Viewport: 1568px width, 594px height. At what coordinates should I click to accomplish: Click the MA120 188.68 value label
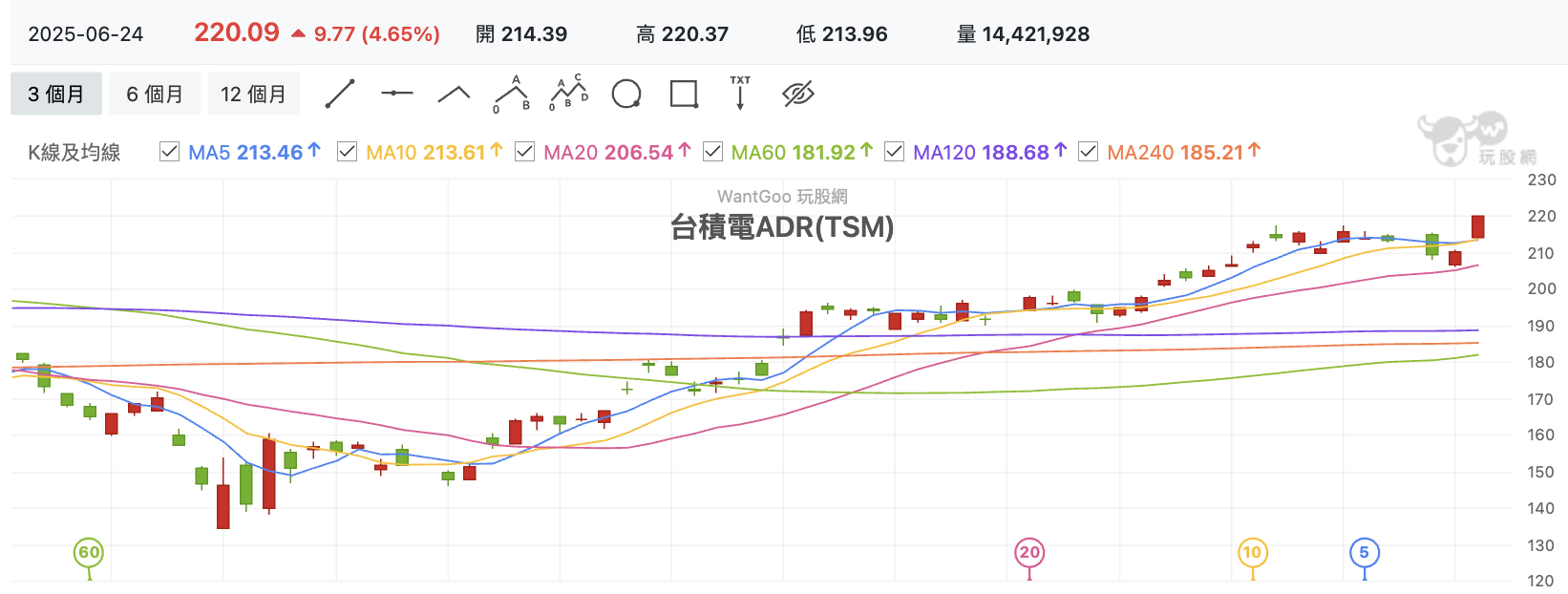coord(989,152)
